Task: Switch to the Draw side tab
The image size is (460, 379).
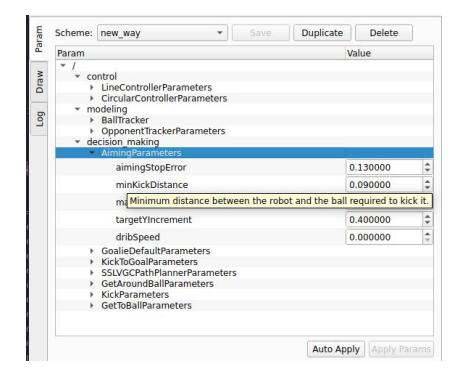Action: [39, 82]
